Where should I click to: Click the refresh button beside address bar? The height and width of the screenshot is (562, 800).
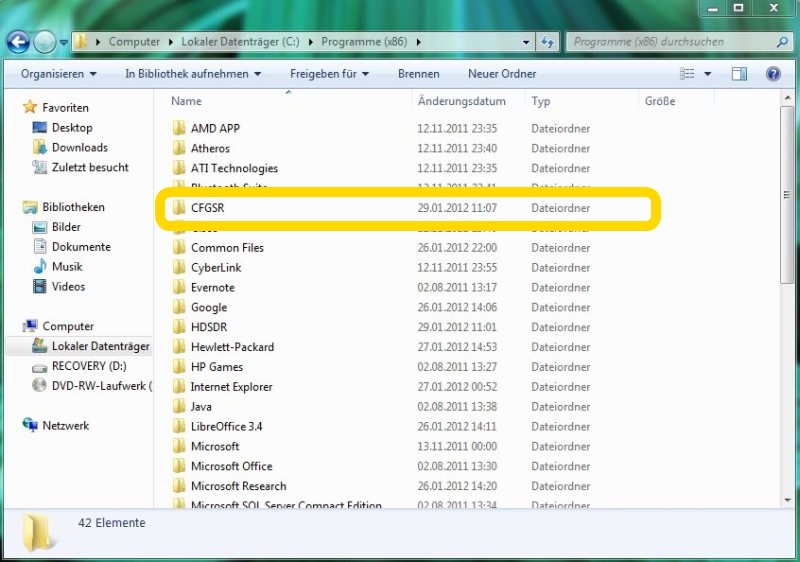[547, 42]
